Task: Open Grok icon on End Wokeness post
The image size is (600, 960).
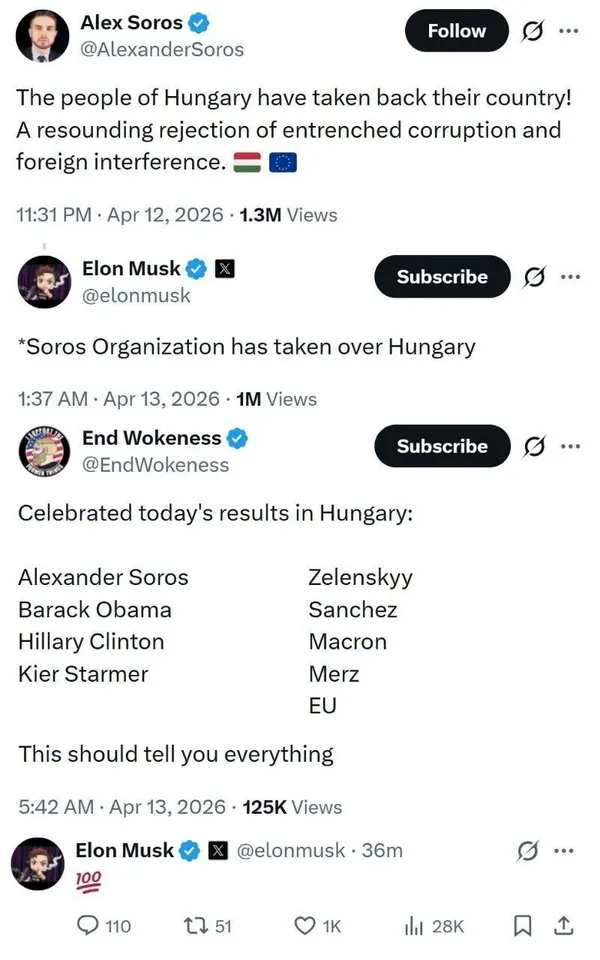Action: (x=535, y=446)
